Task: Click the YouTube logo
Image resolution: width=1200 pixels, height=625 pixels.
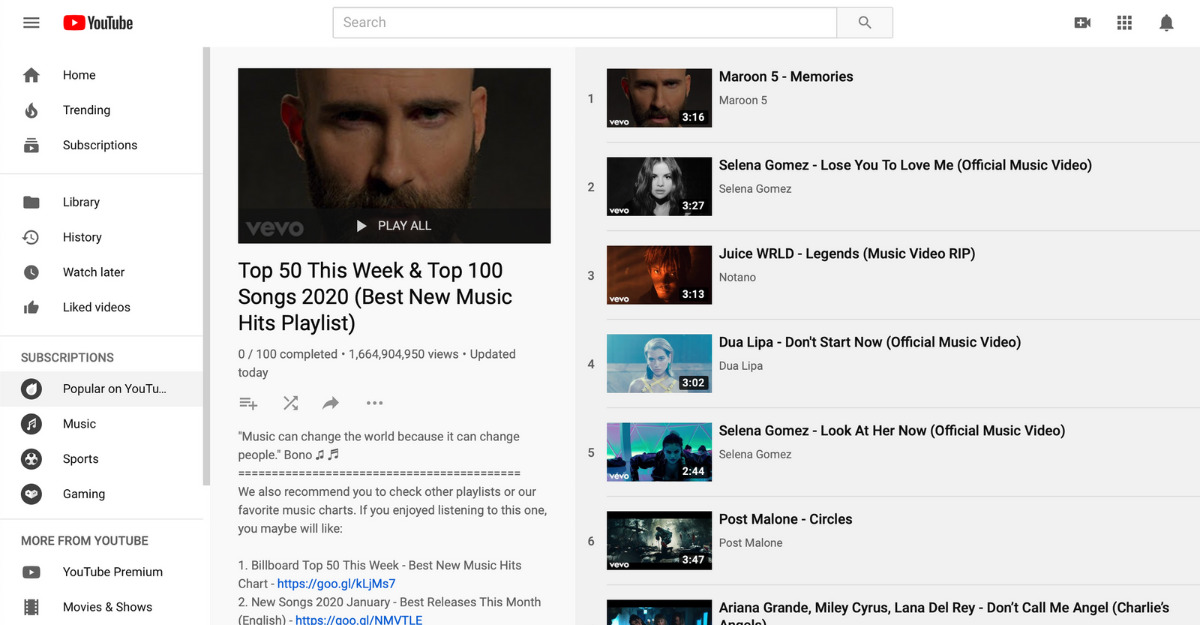Action: pos(98,22)
